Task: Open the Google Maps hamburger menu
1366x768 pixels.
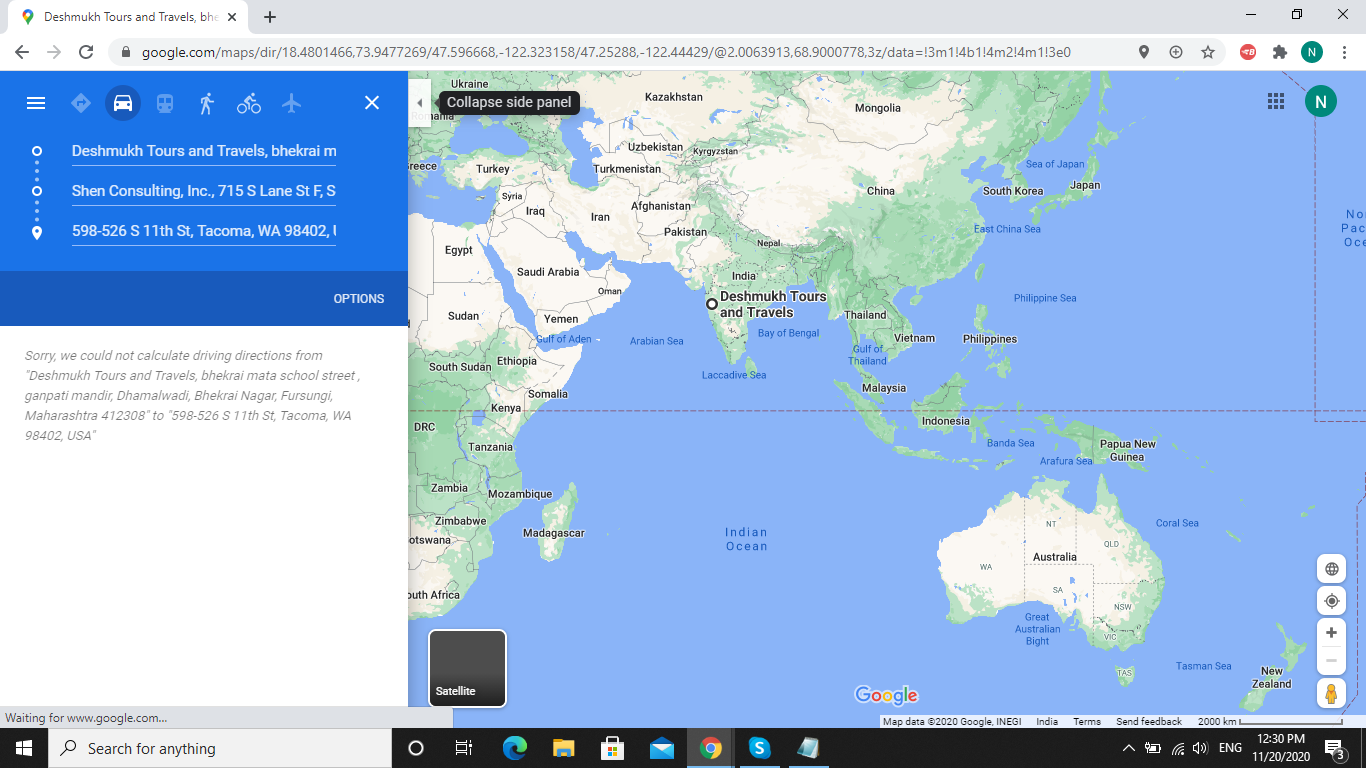Action: click(x=36, y=103)
